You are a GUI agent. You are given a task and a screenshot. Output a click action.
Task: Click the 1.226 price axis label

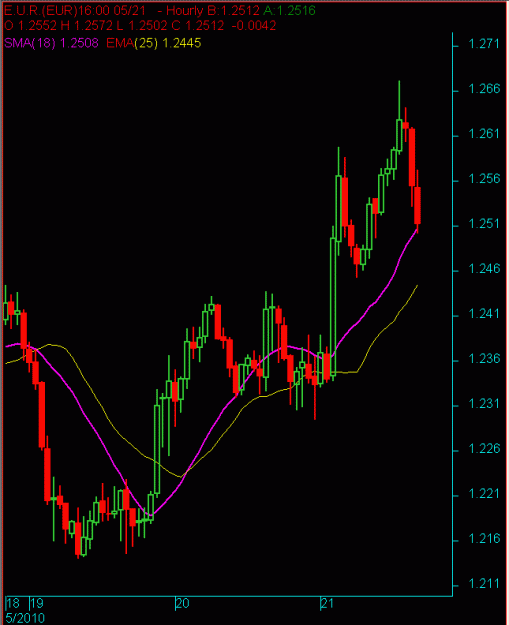[x=484, y=449]
